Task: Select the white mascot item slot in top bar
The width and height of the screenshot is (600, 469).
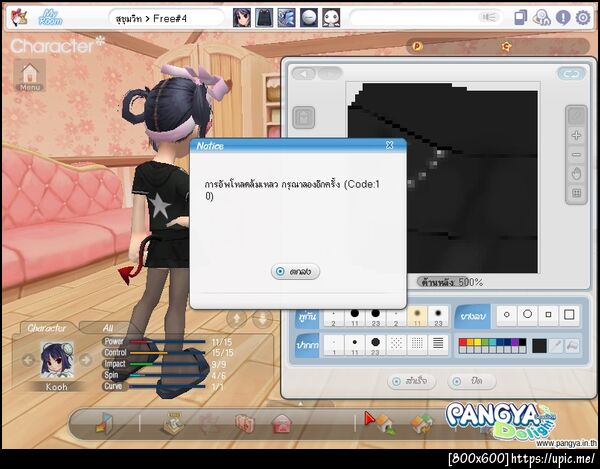Action: click(x=331, y=18)
